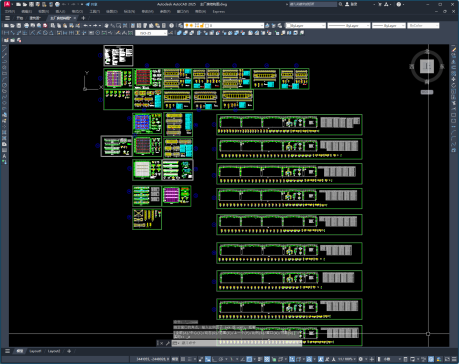
Task: Open the Express menu
Action: [x=218, y=11]
